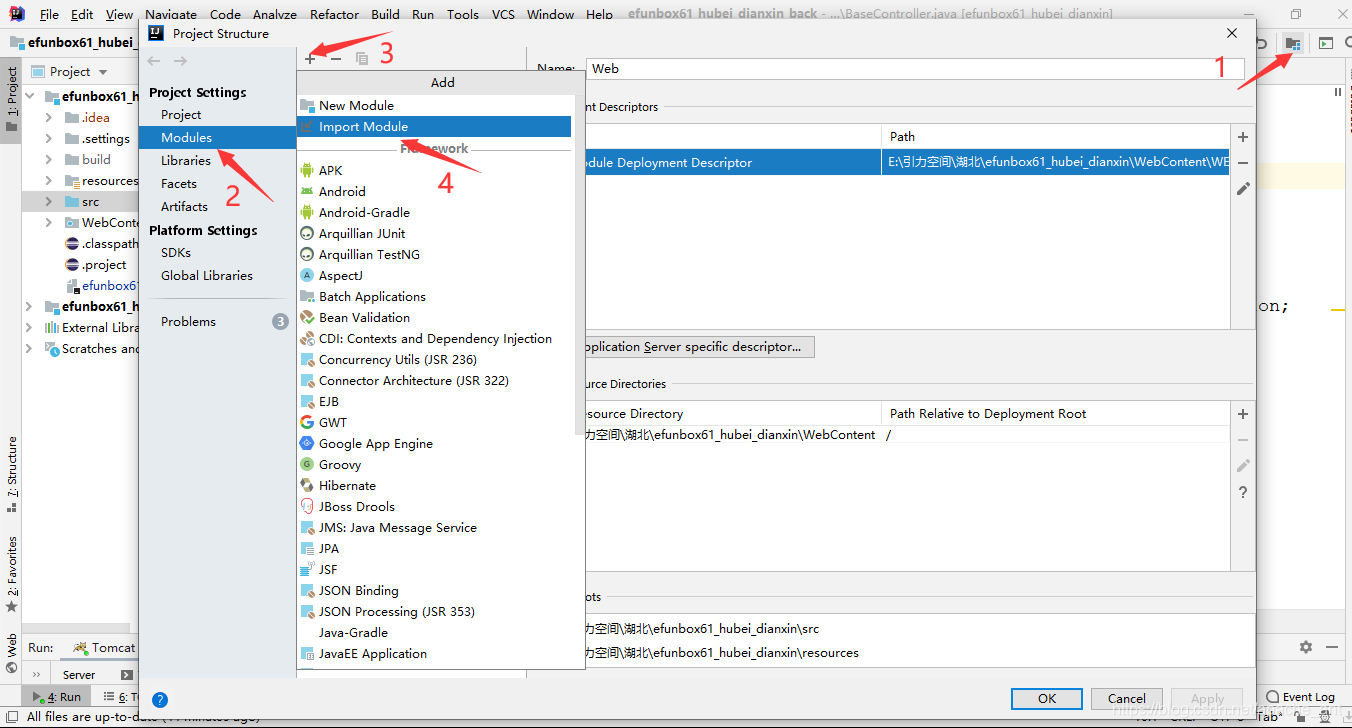
Task: Open the Structure tool window tab
Action: 11,473
